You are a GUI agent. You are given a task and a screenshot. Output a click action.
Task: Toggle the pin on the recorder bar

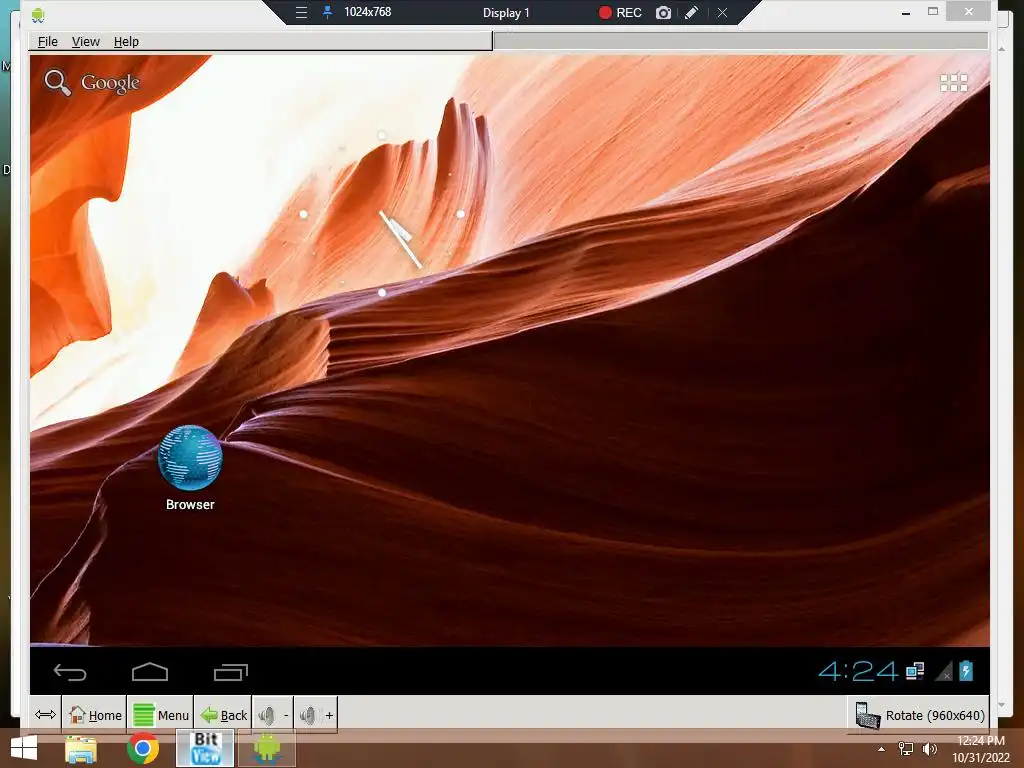point(327,12)
